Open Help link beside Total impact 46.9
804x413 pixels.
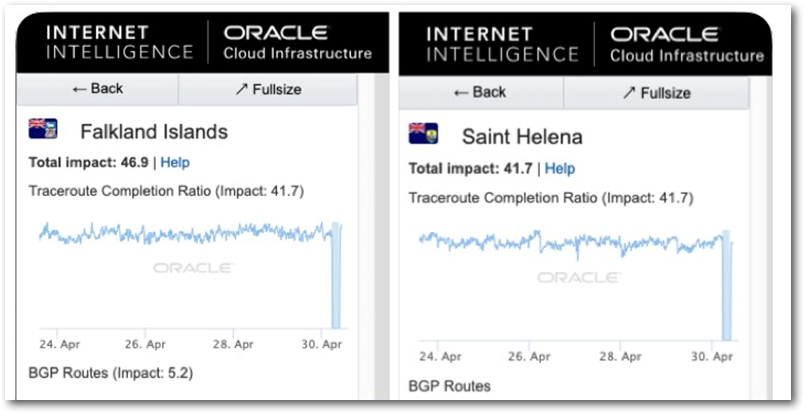click(x=175, y=163)
